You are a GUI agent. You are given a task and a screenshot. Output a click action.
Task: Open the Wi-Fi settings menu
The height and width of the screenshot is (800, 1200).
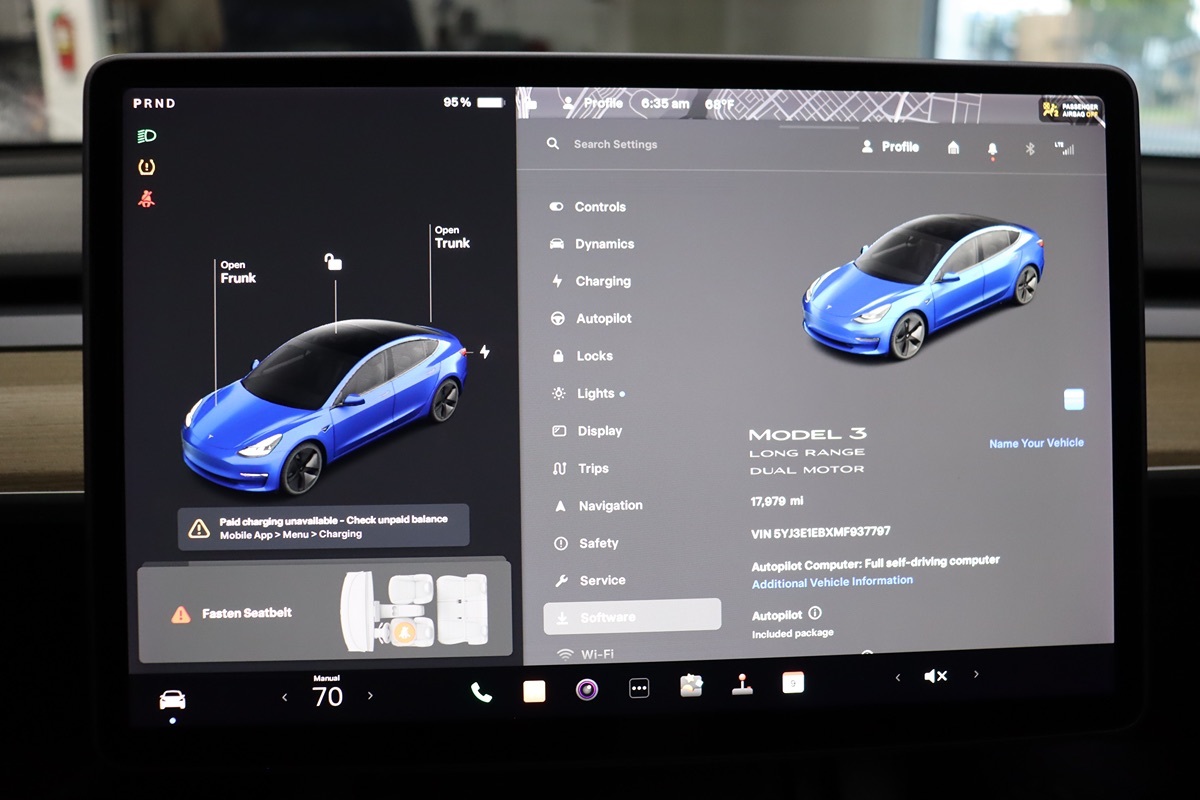(586, 655)
